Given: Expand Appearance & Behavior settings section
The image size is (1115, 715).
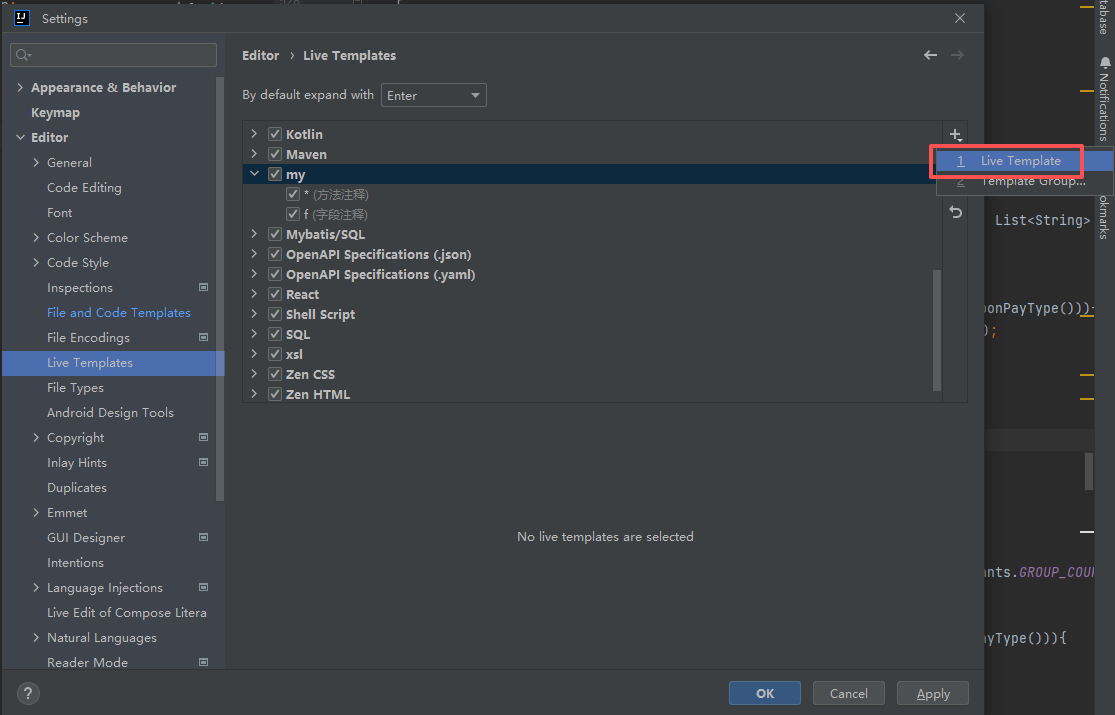Looking at the screenshot, I should point(20,88).
